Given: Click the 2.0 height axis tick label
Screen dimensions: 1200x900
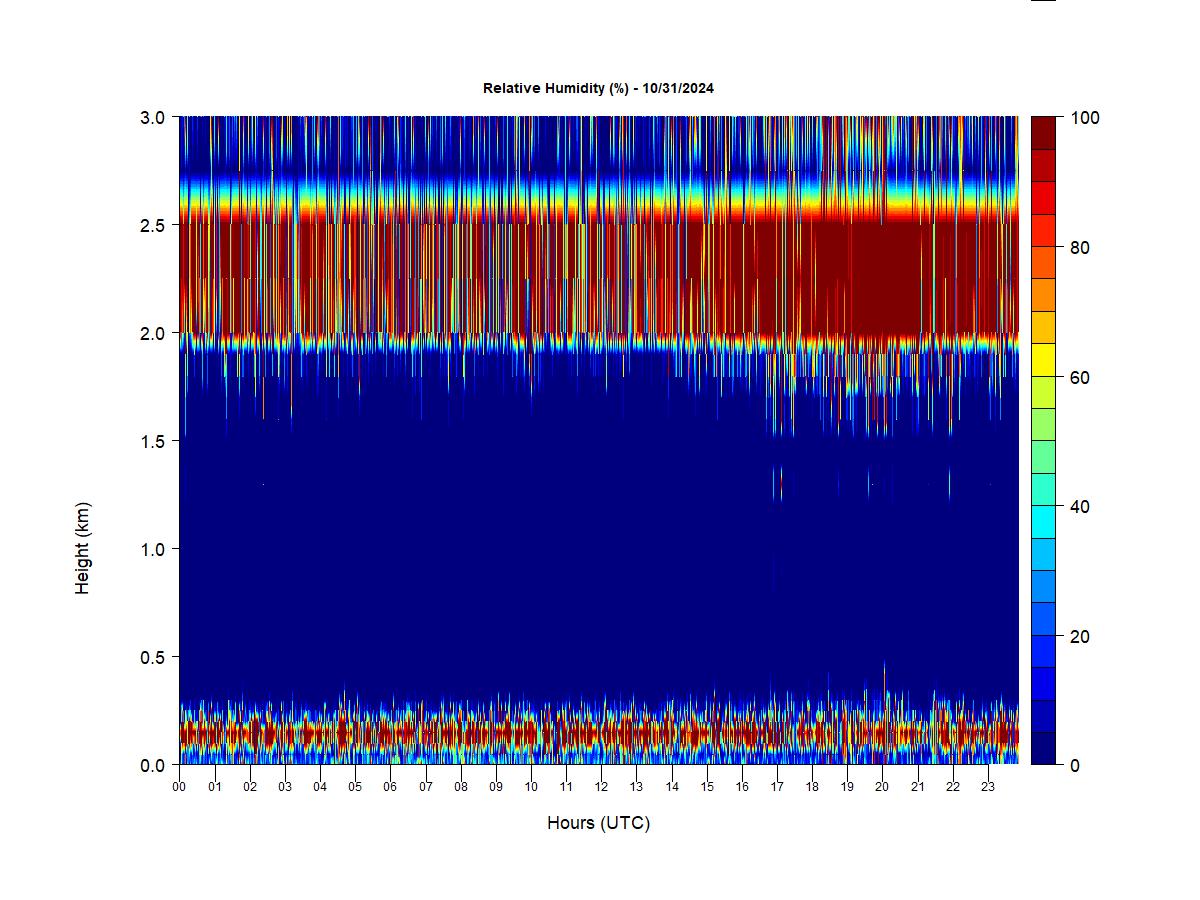Looking at the screenshot, I should [153, 333].
